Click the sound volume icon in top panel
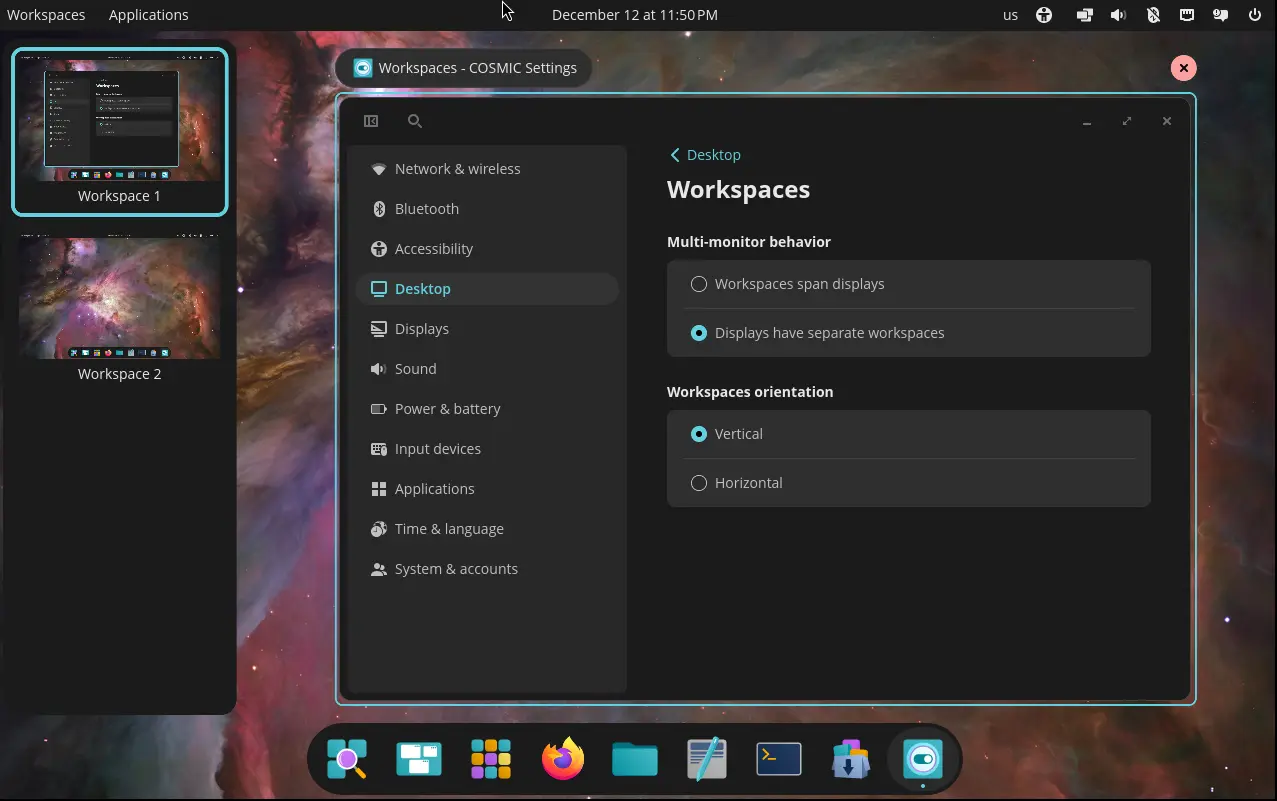Image resolution: width=1277 pixels, height=801 pixels. pos(1118,15)
